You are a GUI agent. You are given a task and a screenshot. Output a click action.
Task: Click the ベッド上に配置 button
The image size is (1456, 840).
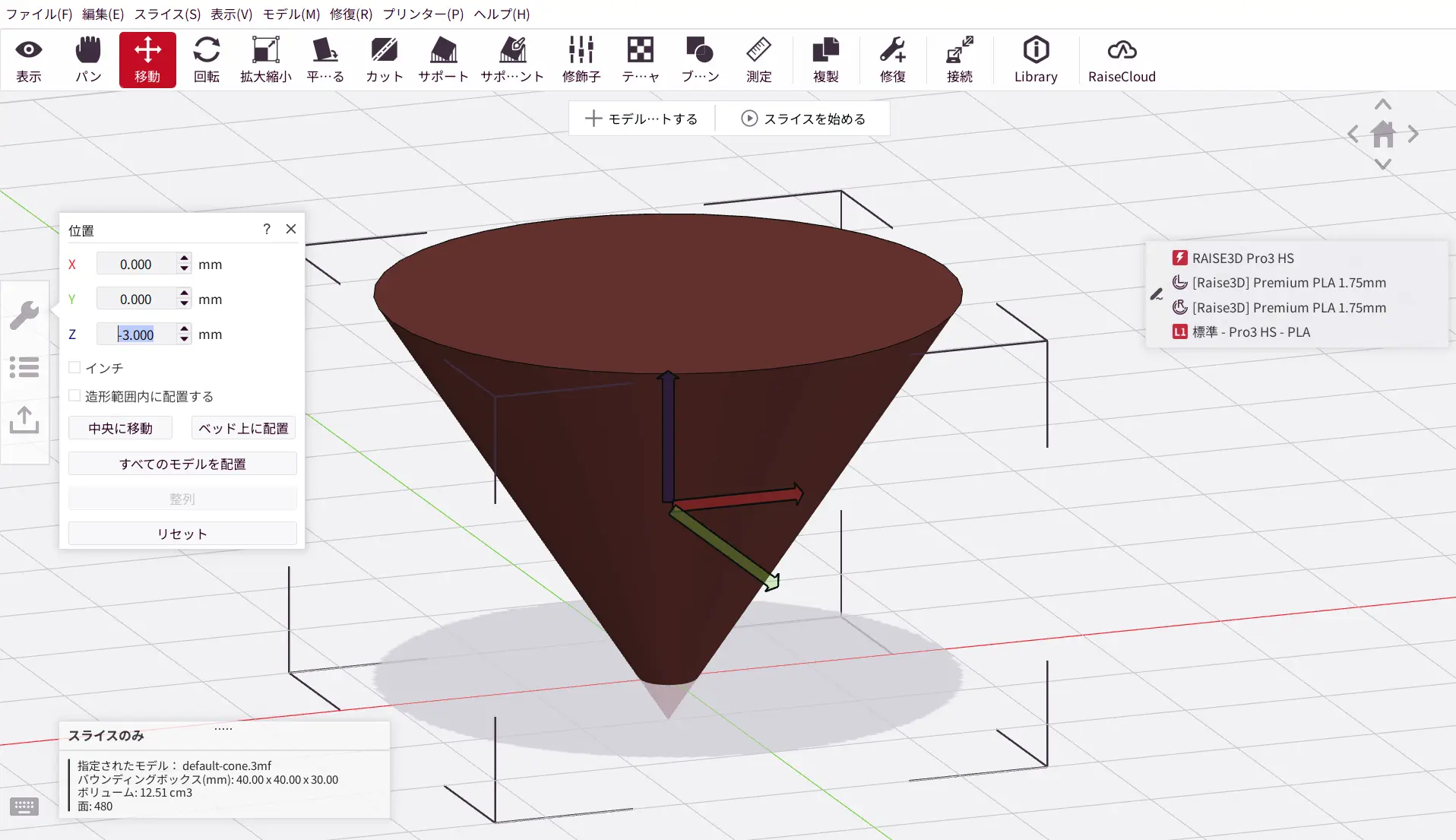[243, 428]
